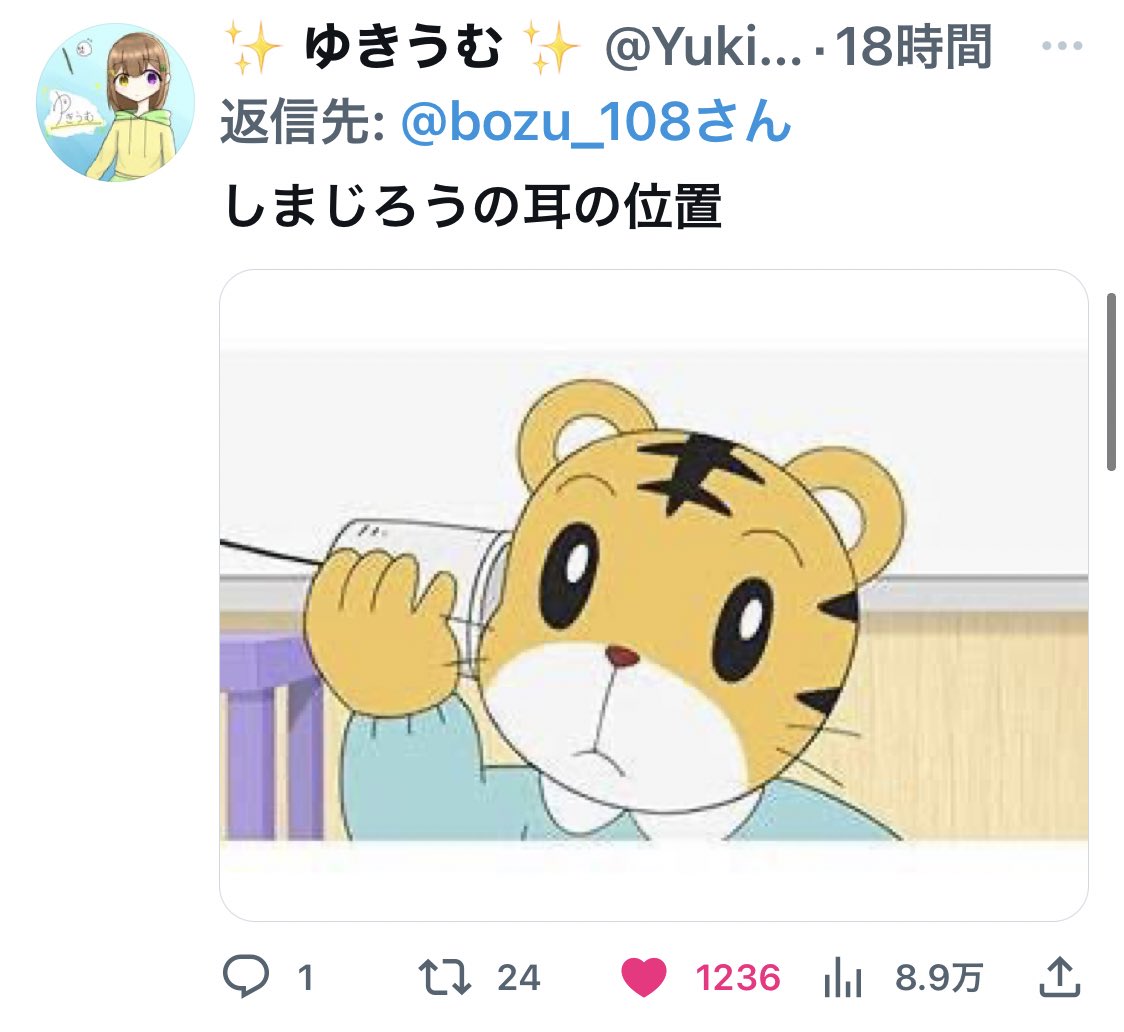Enlarge the Shimajiro tiger image
Screen dimensions: 1124x1032
click(x=654, y=595)
